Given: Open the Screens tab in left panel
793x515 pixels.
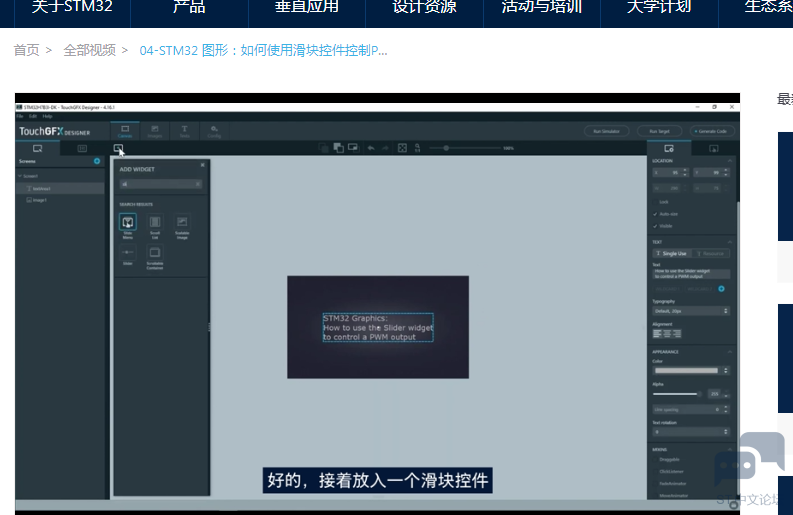Looking at the screenshot, I should click(x=37, y=148).
